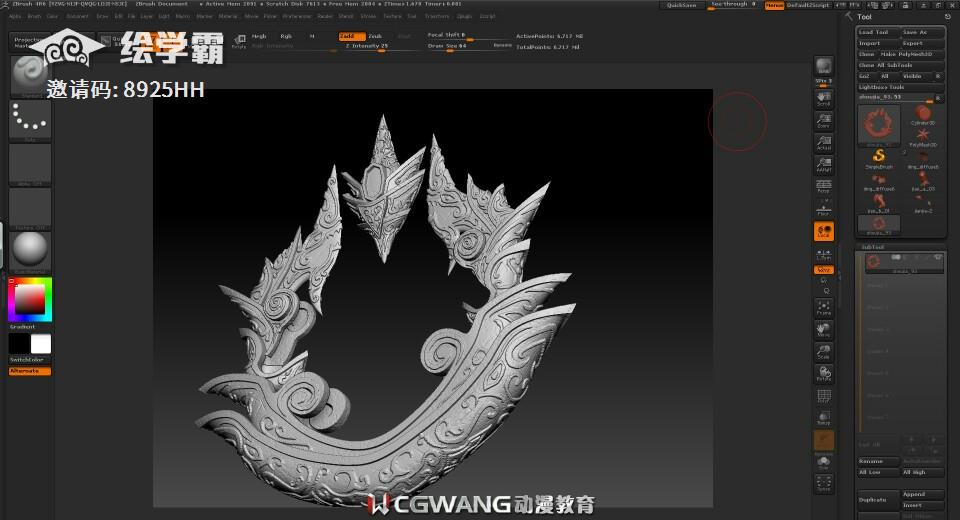Select the Zoom canvas icon
This screenshot has width=960, height=520.
823,121
